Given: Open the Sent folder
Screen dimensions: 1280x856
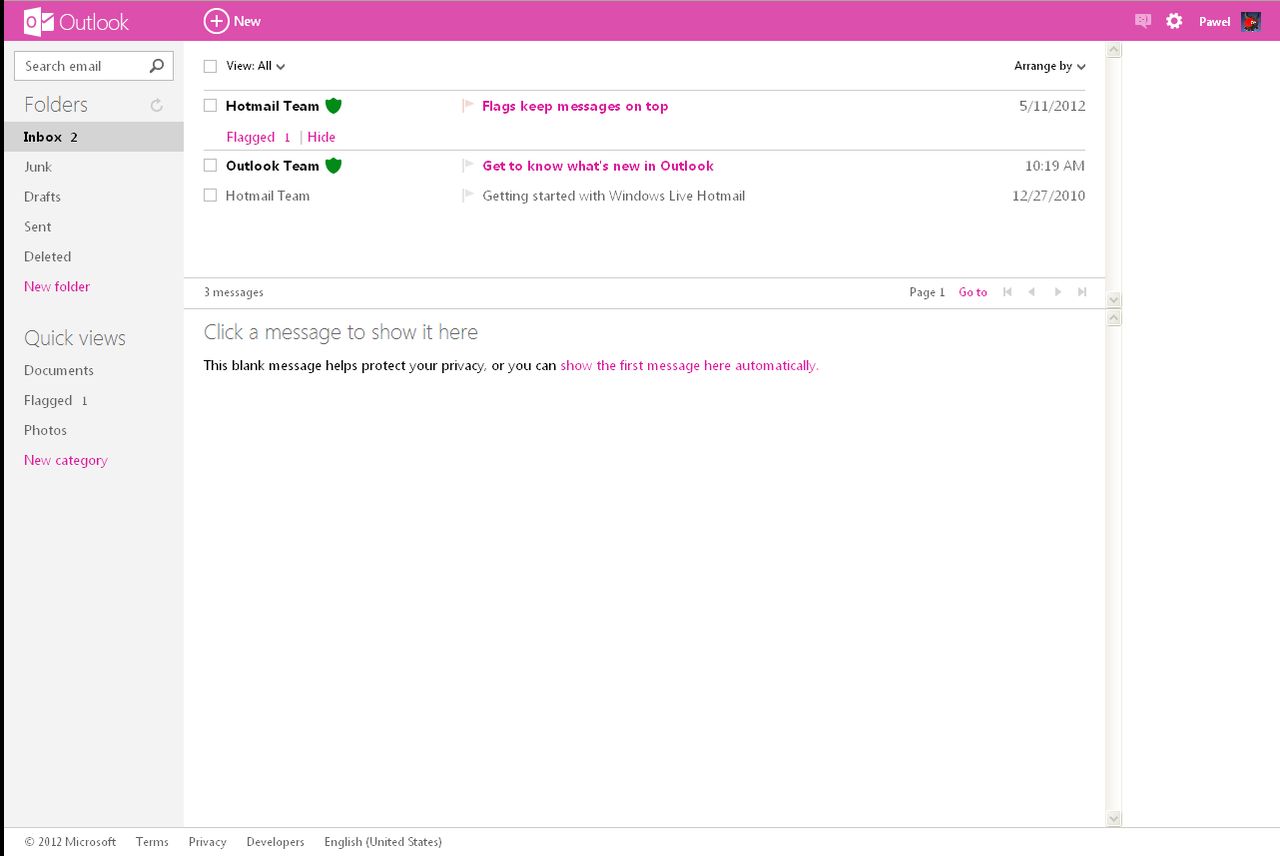Looking at the screenshot, I should [x=38, y=227].
